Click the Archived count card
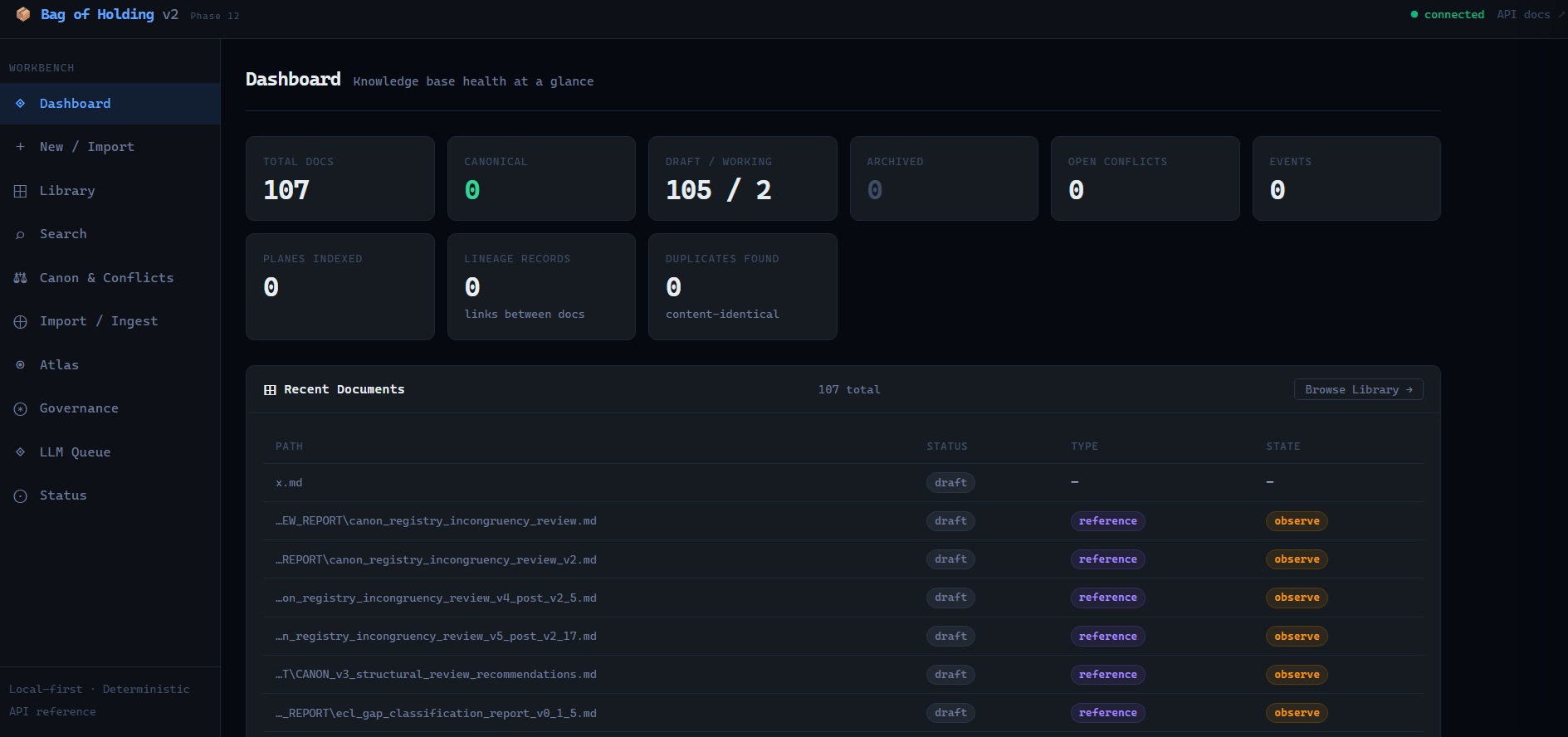Screen dimensions: 1568x737 pyautogui.click(x=944, y=178)
